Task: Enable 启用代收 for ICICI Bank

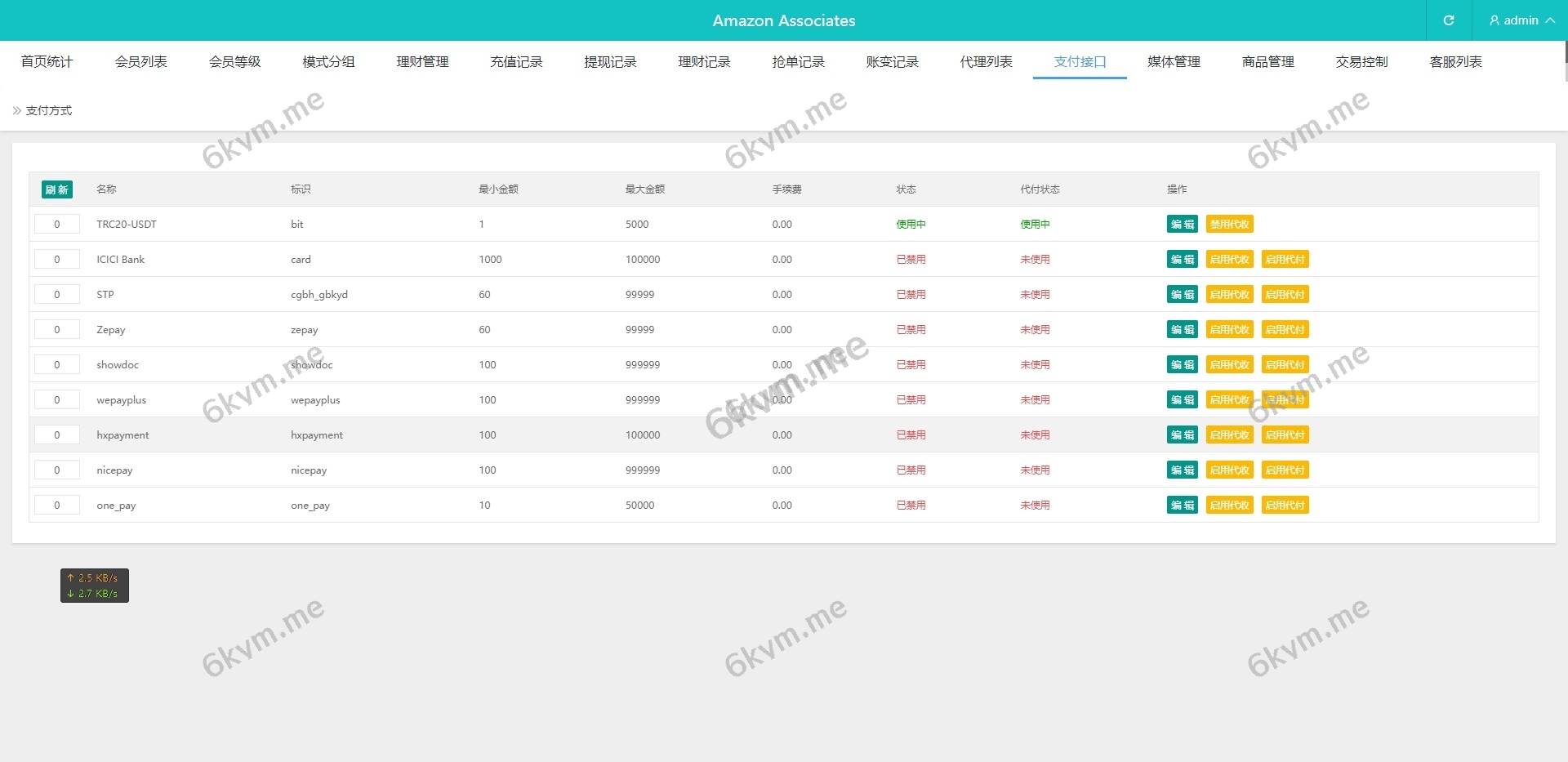Action: coord(1229,260)
